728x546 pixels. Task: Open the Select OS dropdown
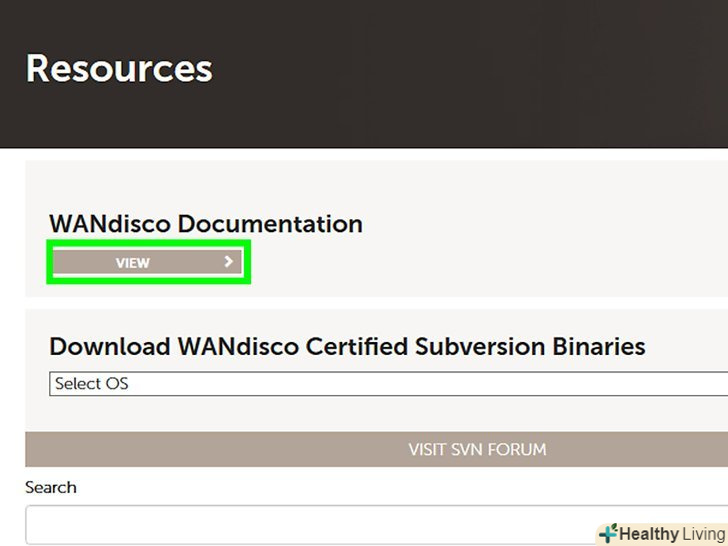click(388, 384)
